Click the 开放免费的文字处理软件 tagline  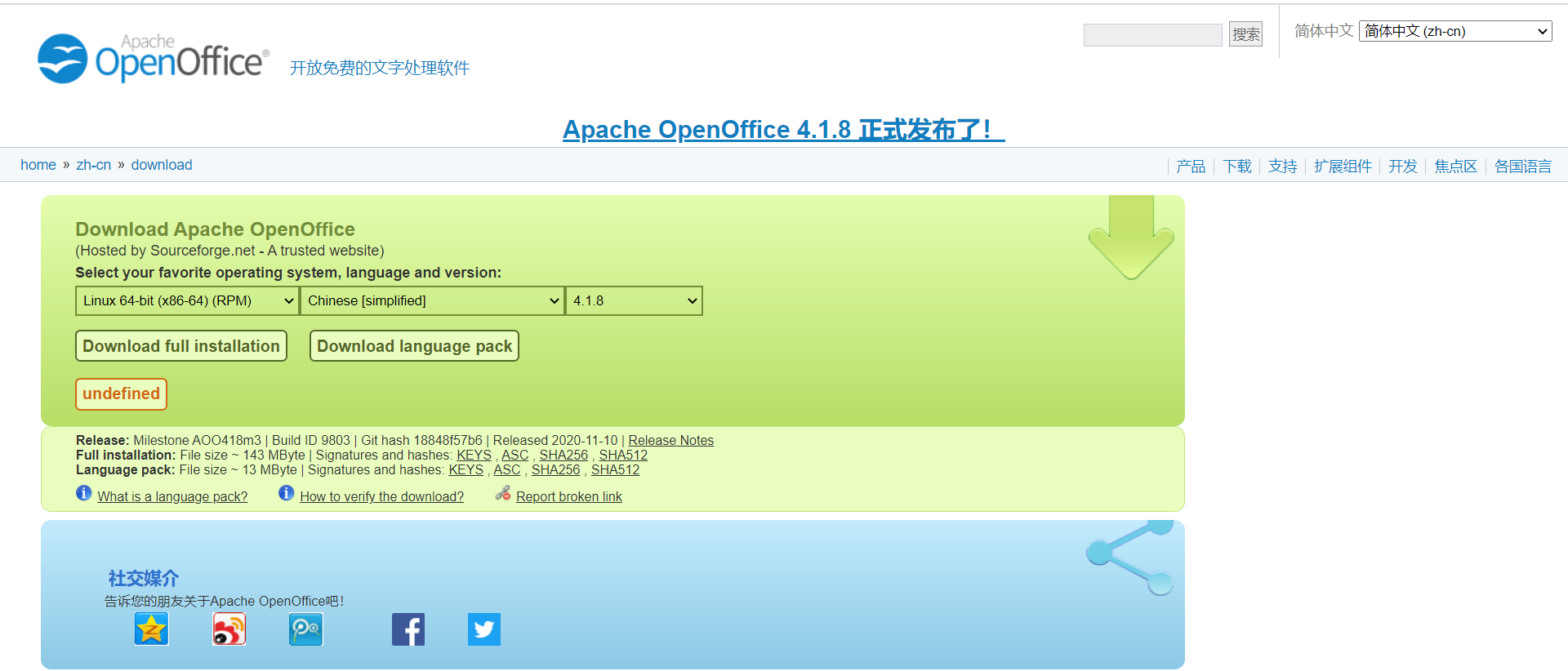380,68
